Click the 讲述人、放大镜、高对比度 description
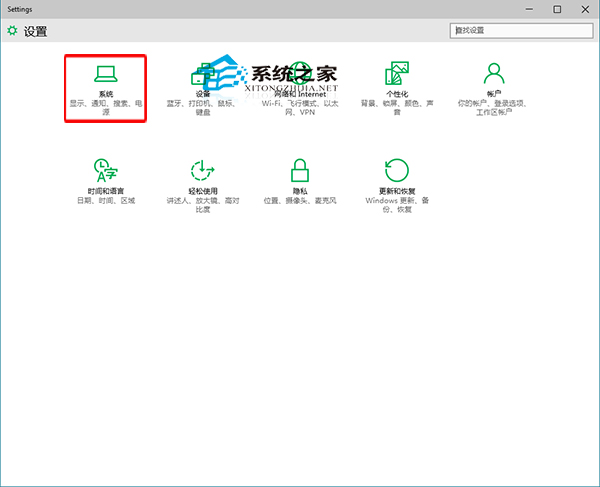This screenshot has height=487, width=600. click(x=203, y=205)
